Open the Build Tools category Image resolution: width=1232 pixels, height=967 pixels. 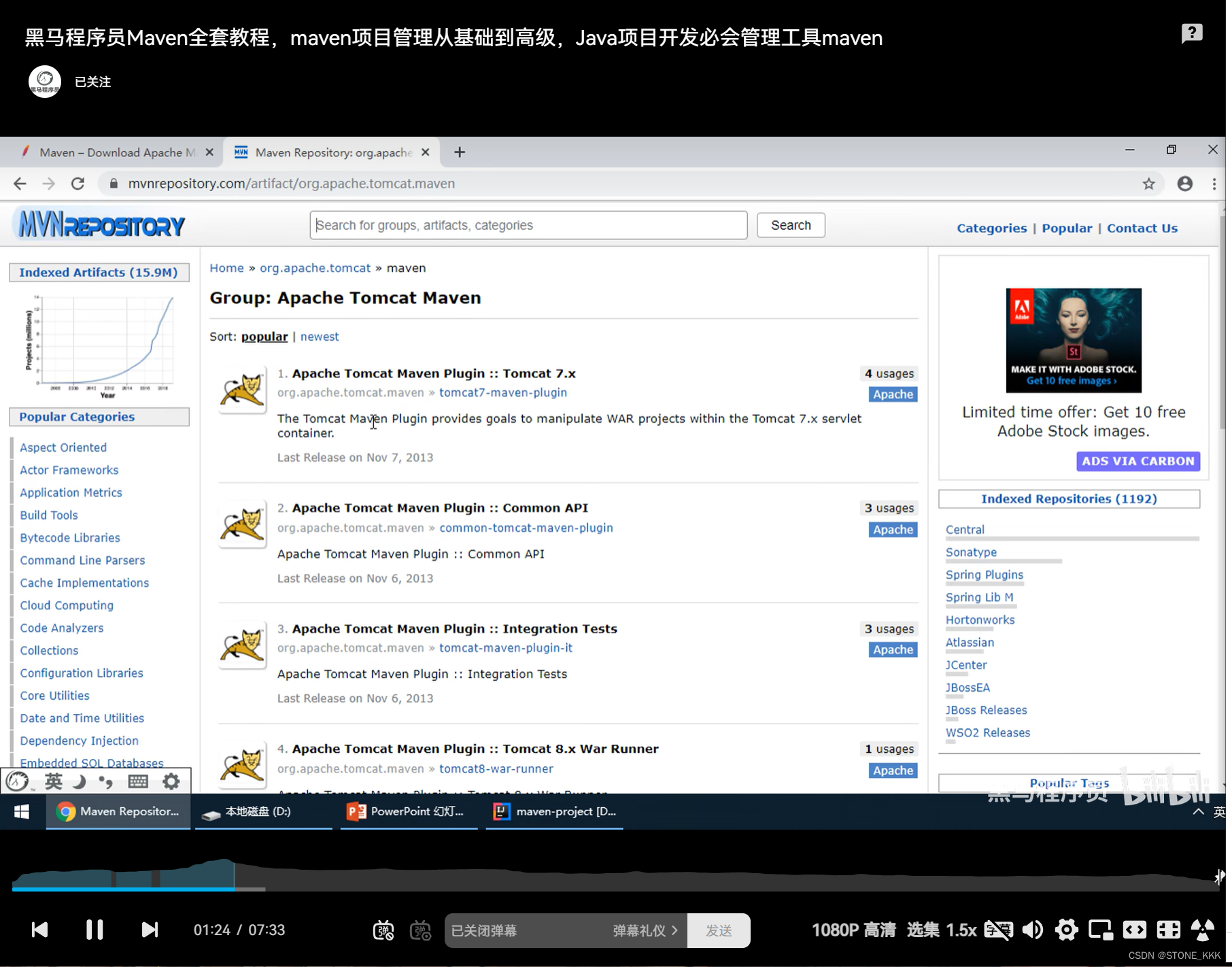[49, 515]
